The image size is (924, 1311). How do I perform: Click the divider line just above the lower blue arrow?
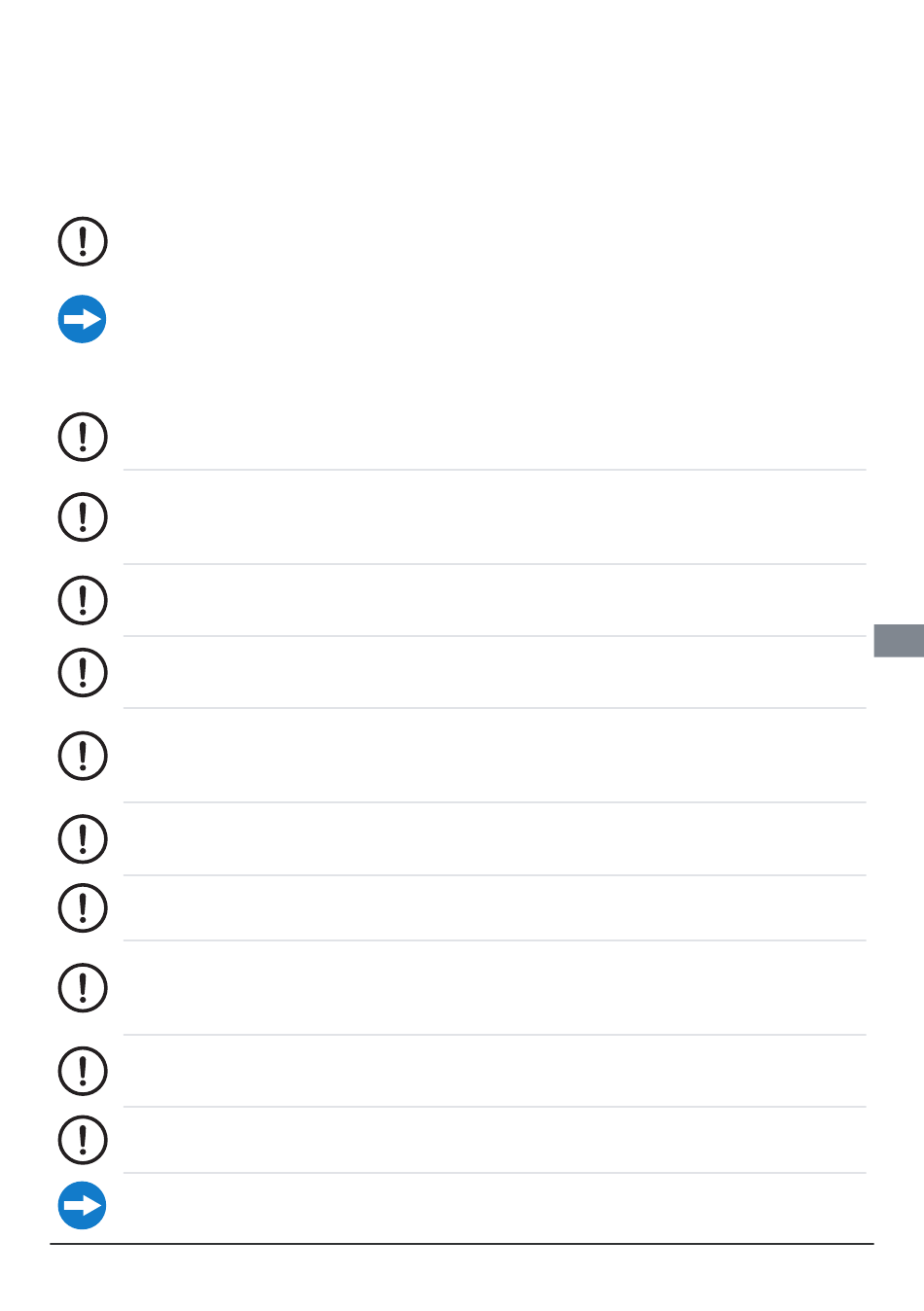[494, 1173]
